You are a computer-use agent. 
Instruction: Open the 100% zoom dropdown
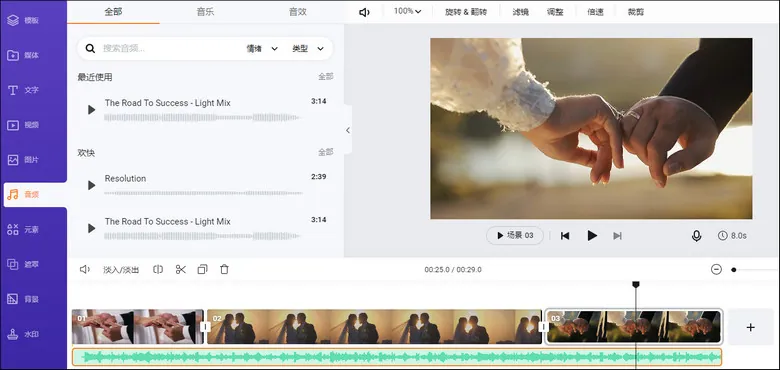[407, 11]
